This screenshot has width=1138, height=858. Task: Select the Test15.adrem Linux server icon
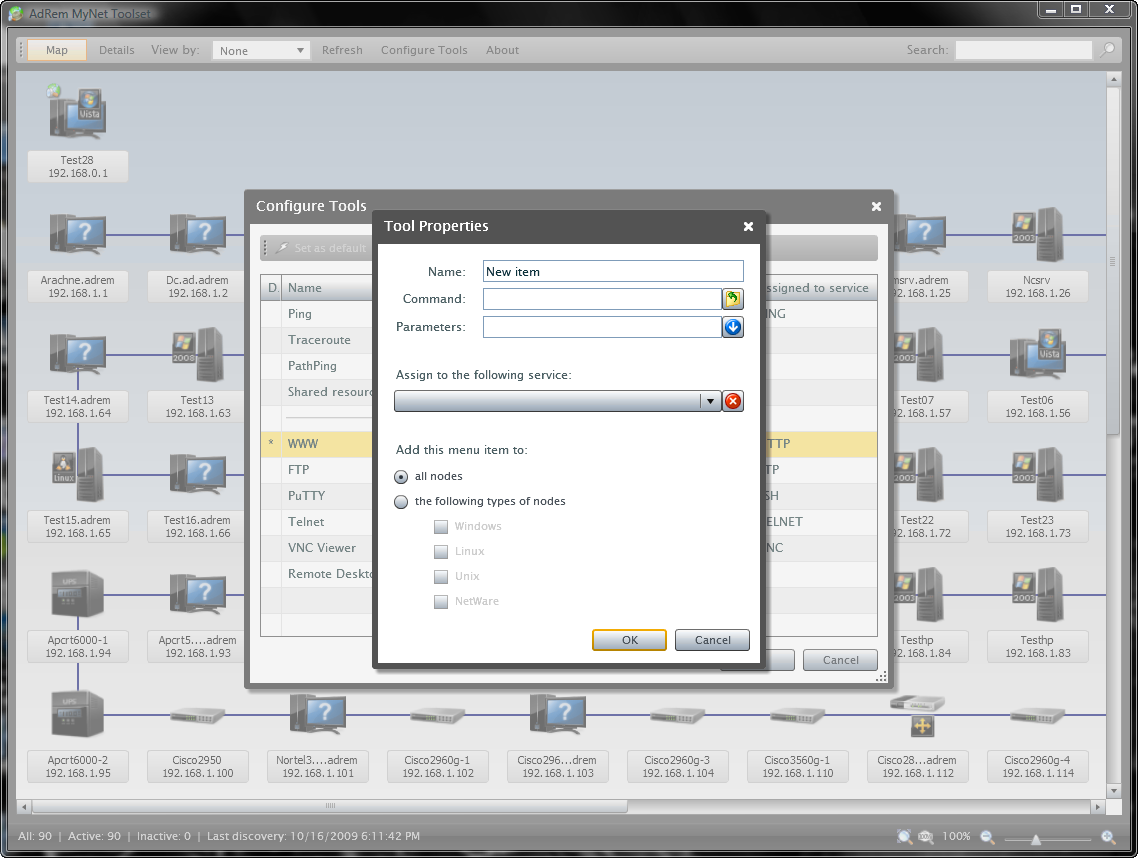[78, 474]
